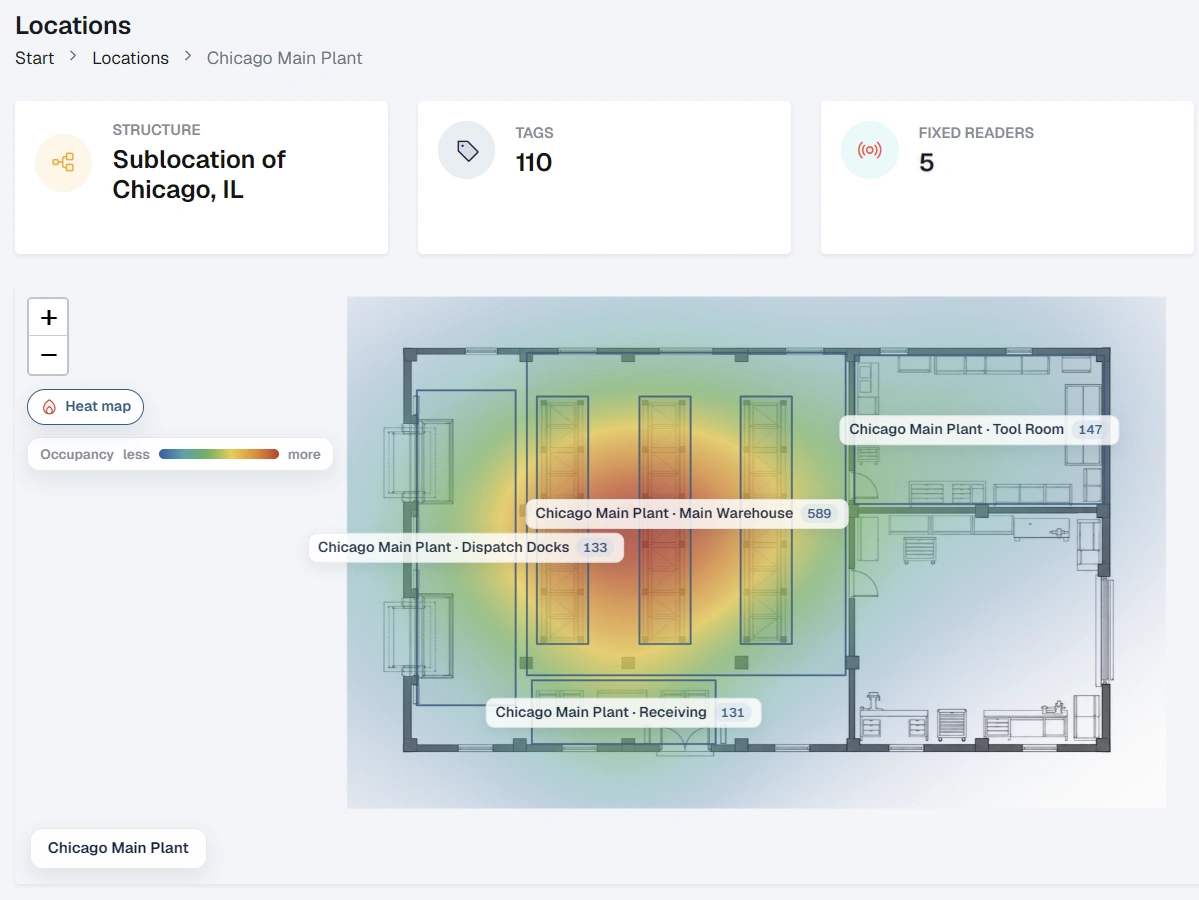Screen dimensions: 1199x900
Task: Click the TAGS card label
Action: point(534,133)
